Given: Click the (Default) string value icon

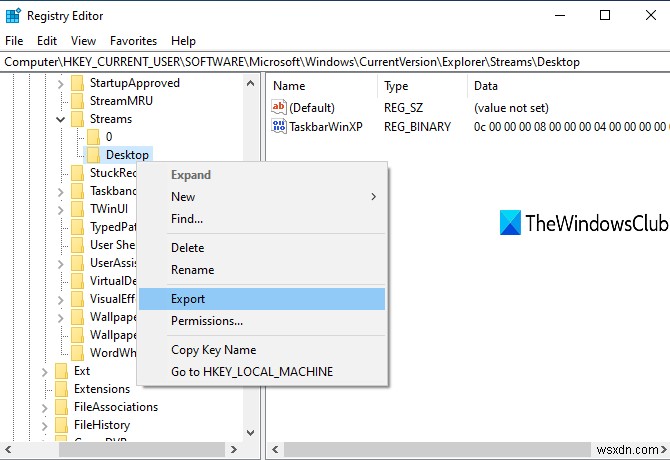Looking at the screenshot, I should (279, 107).
